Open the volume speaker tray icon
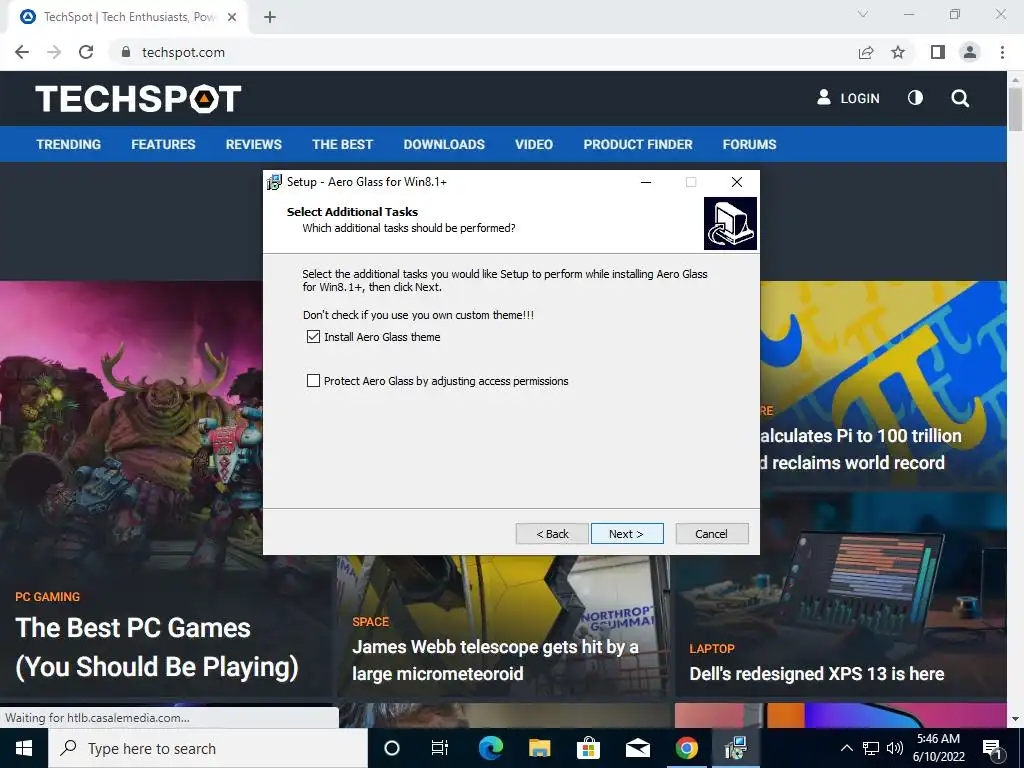This screenshot has height=768, width=1024. click(x=895, y=748)
